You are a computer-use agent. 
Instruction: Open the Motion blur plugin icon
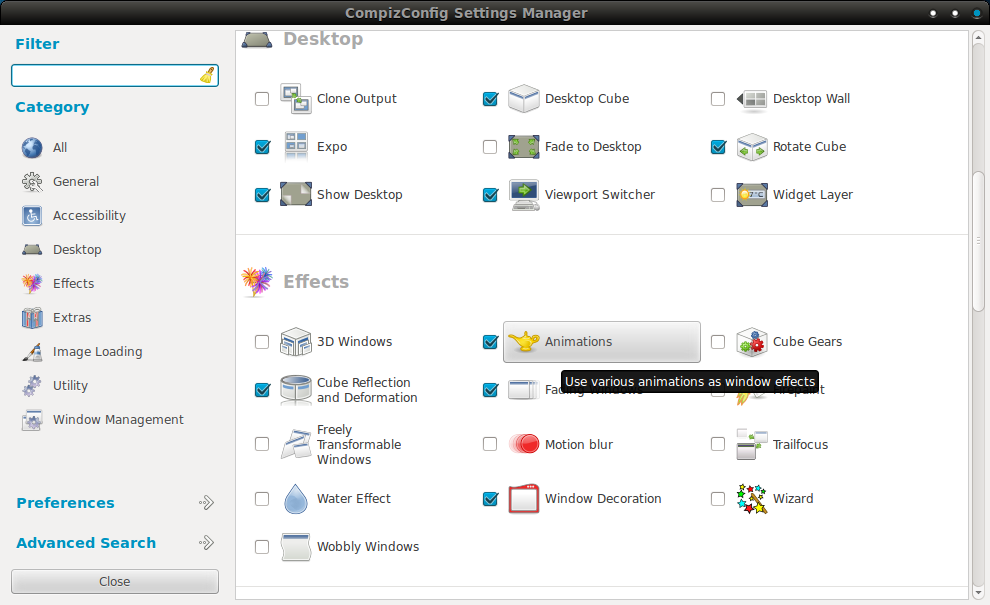click(x=524, y=445)
